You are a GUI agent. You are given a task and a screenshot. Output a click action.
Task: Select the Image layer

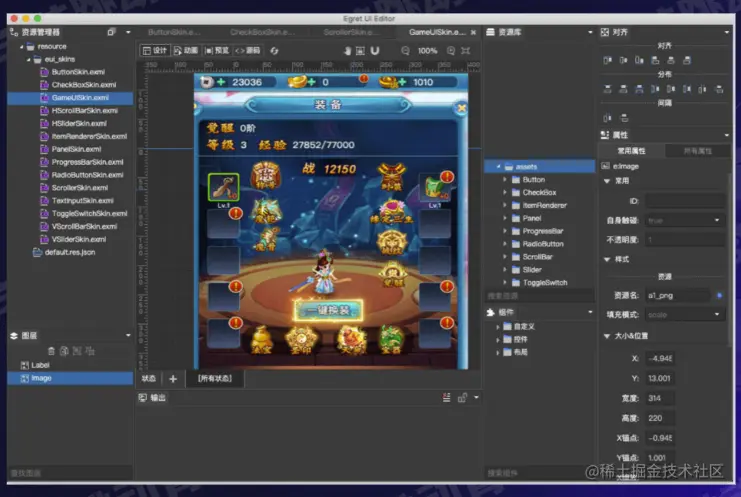click(x=70, y=378)
